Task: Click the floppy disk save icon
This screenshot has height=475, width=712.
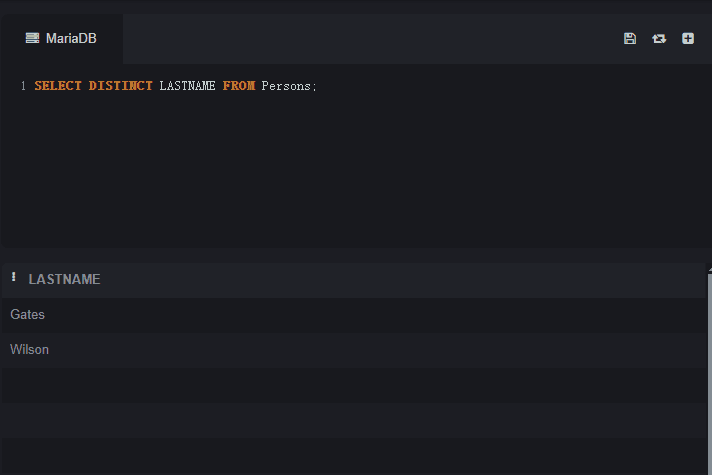Action: coord(630,39)
